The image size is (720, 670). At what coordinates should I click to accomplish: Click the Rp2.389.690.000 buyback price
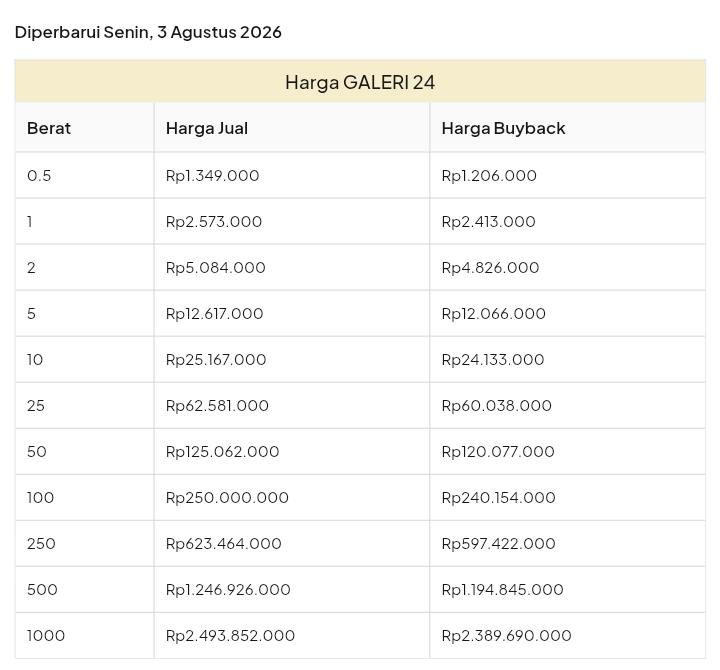(x=506, y=635)
